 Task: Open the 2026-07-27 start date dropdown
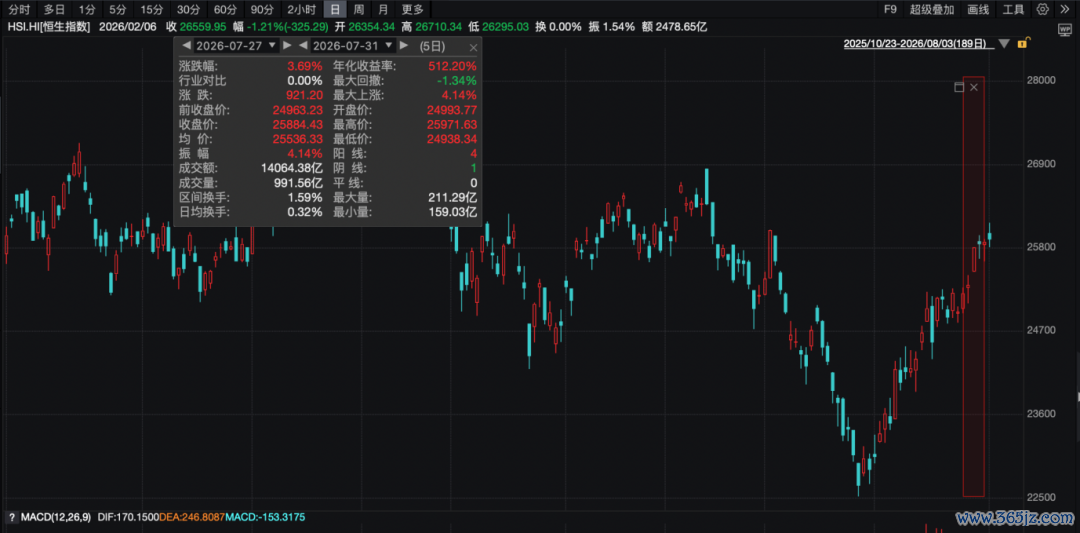[x=272, y=45]
